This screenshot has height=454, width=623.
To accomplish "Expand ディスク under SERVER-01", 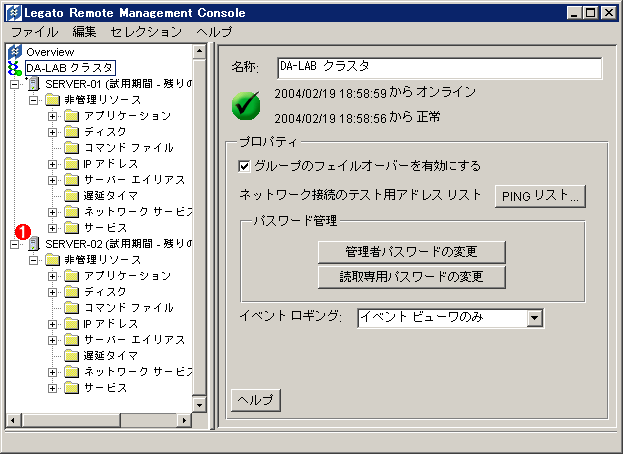I will coord(52,132).
